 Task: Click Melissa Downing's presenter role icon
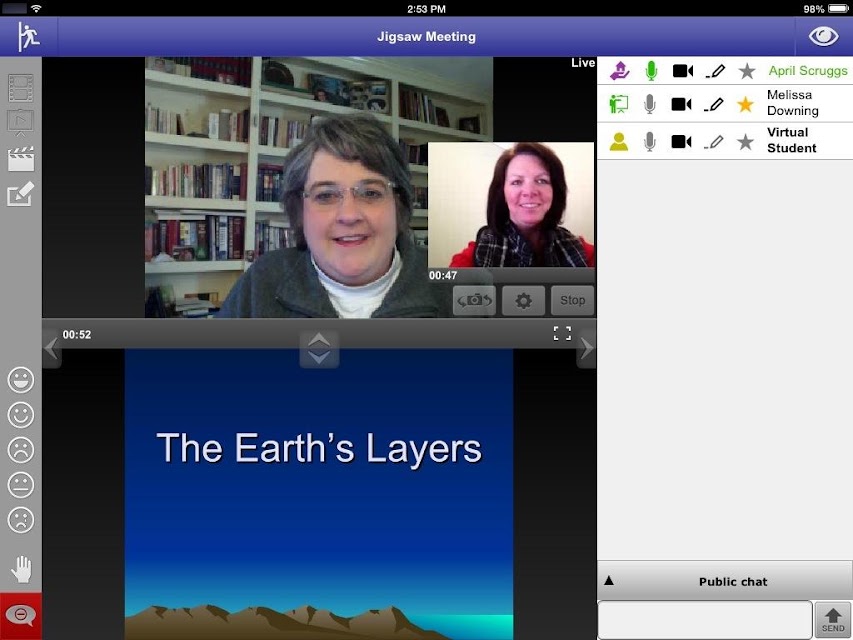pos(619,104)
